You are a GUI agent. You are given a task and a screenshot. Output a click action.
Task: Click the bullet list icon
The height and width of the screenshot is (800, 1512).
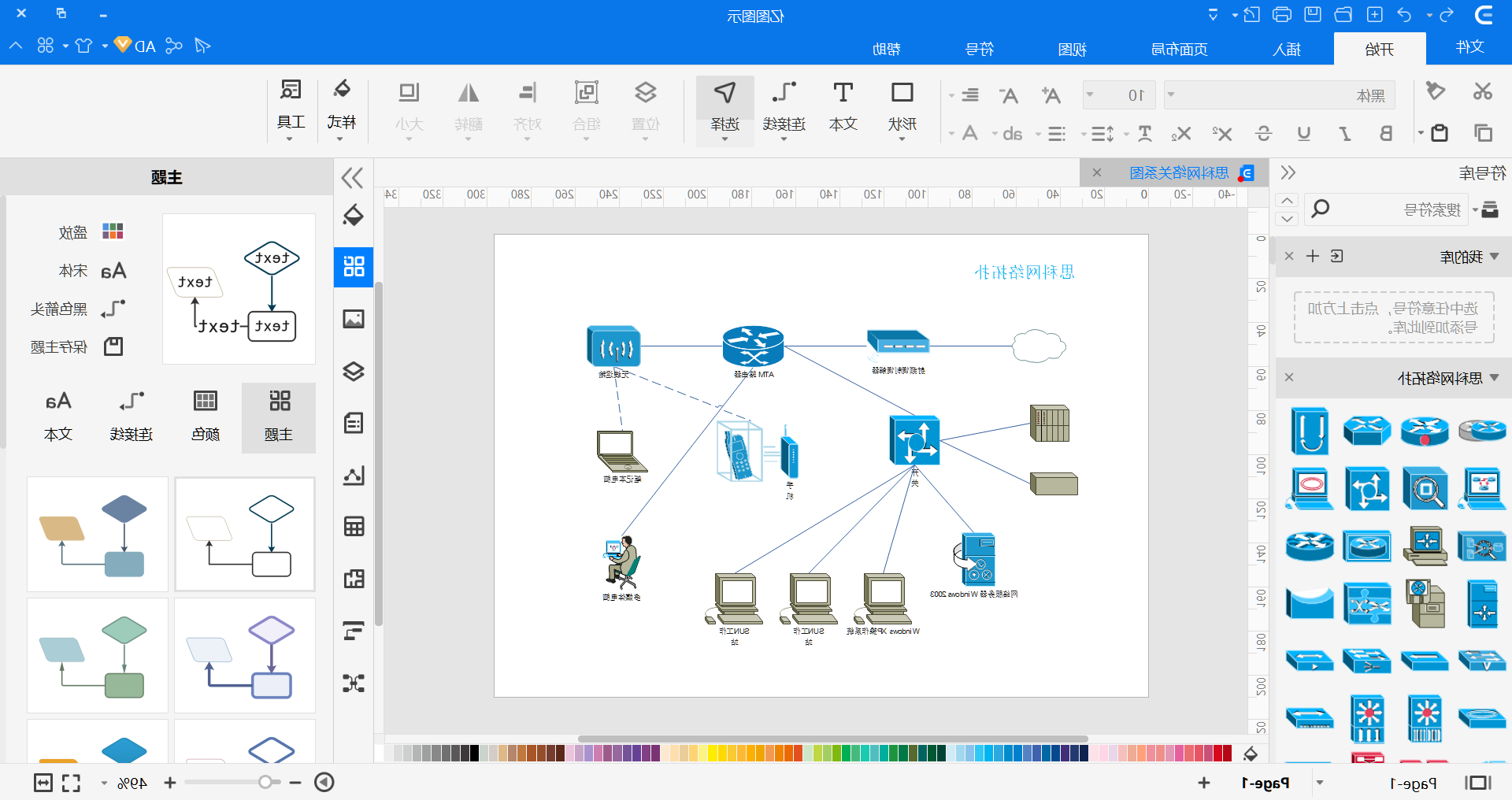(1057, 134)
